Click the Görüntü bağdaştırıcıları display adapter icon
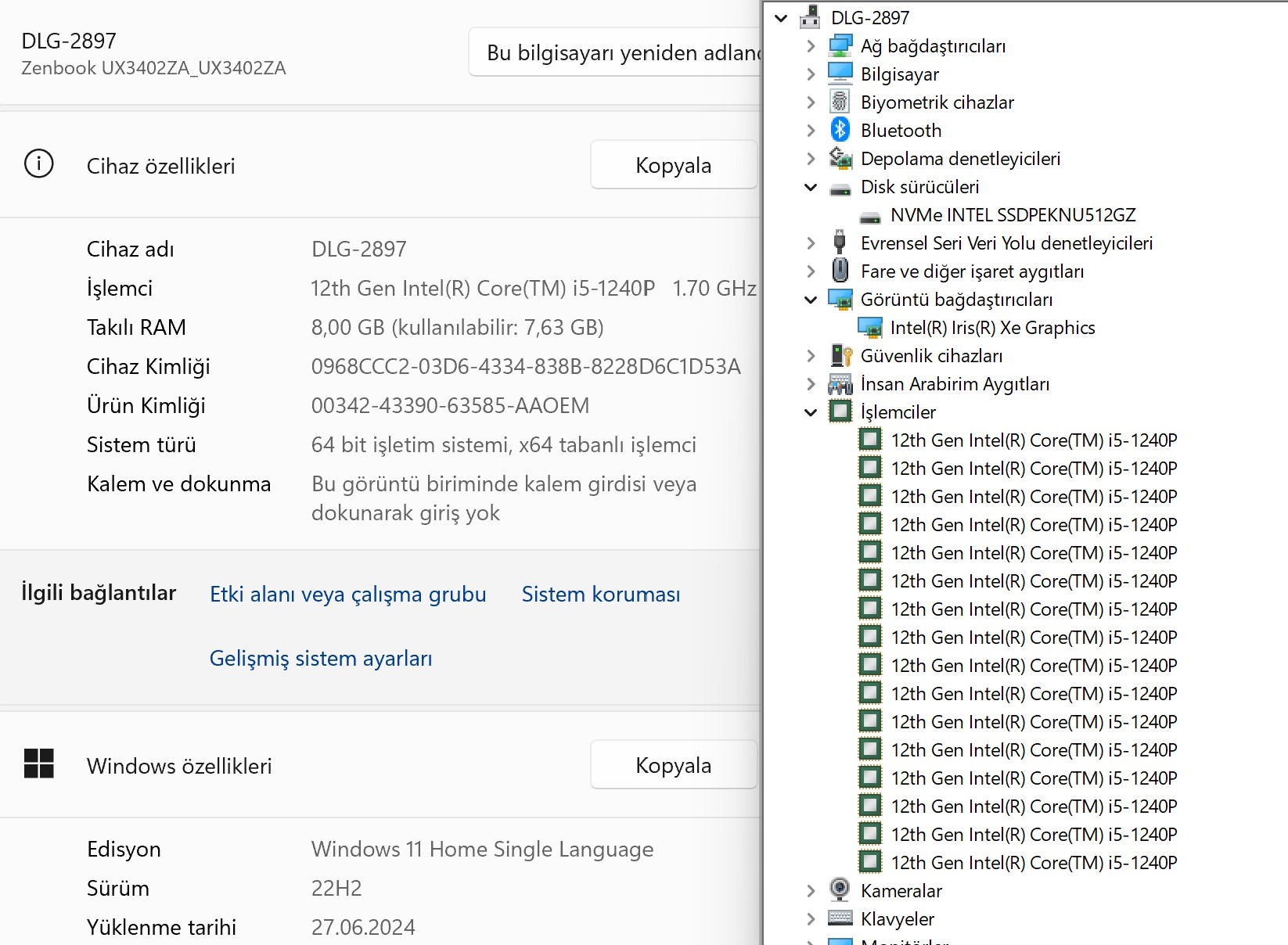The width and height of the screenshot is (1288, 945). (840, 299)
